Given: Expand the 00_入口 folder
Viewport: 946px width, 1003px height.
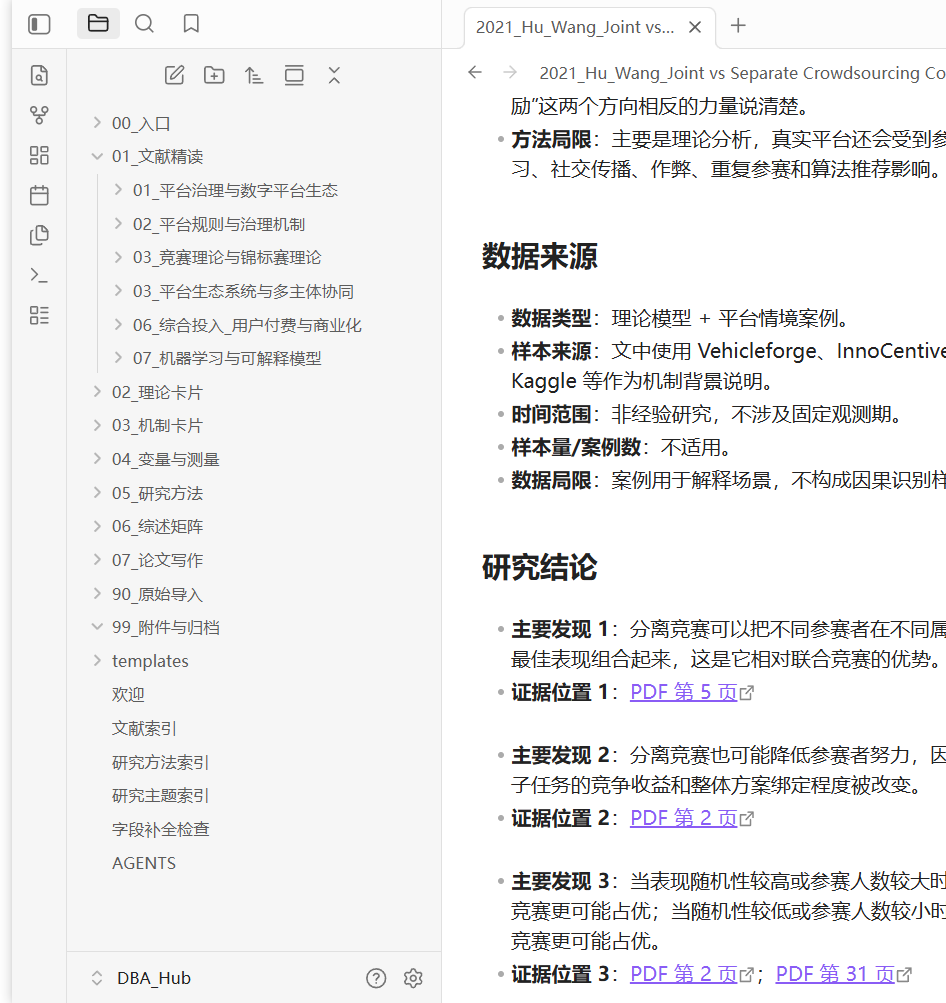Looking at the screenshot, I should (97, 122).
